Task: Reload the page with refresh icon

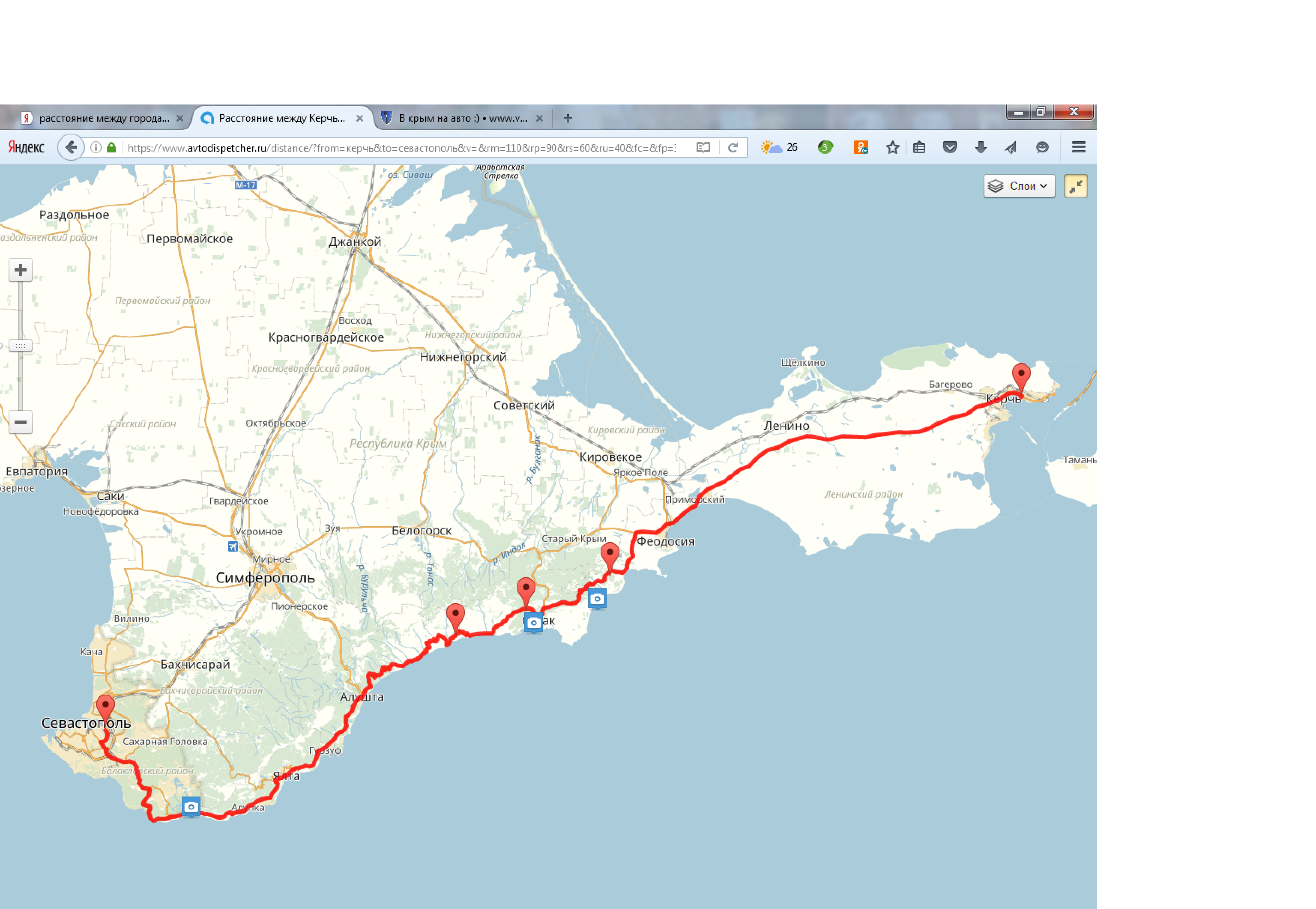Action: point(733,148)
